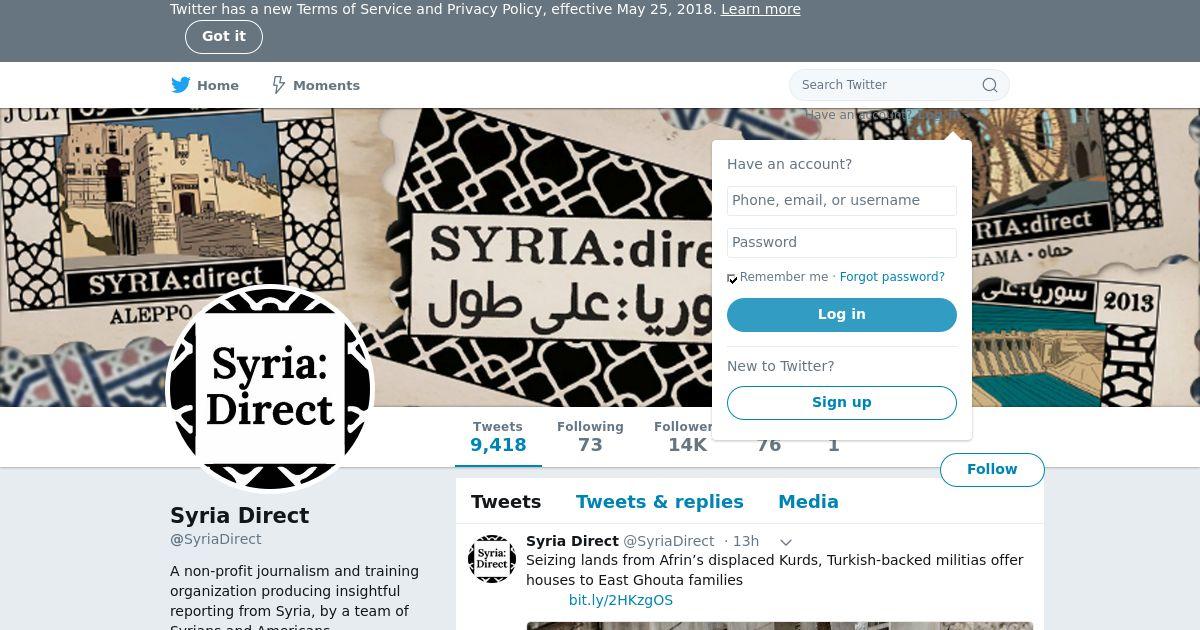This screenshot has height=630, width=1200.
Task: Expand the tweet options chevron
Action: click(786, 542)
